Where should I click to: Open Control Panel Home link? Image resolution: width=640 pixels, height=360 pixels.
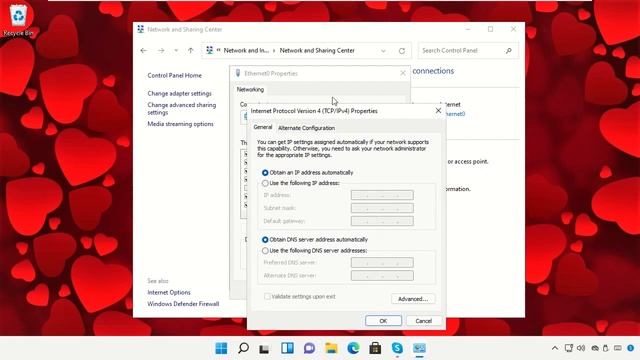tap(175, 76)
